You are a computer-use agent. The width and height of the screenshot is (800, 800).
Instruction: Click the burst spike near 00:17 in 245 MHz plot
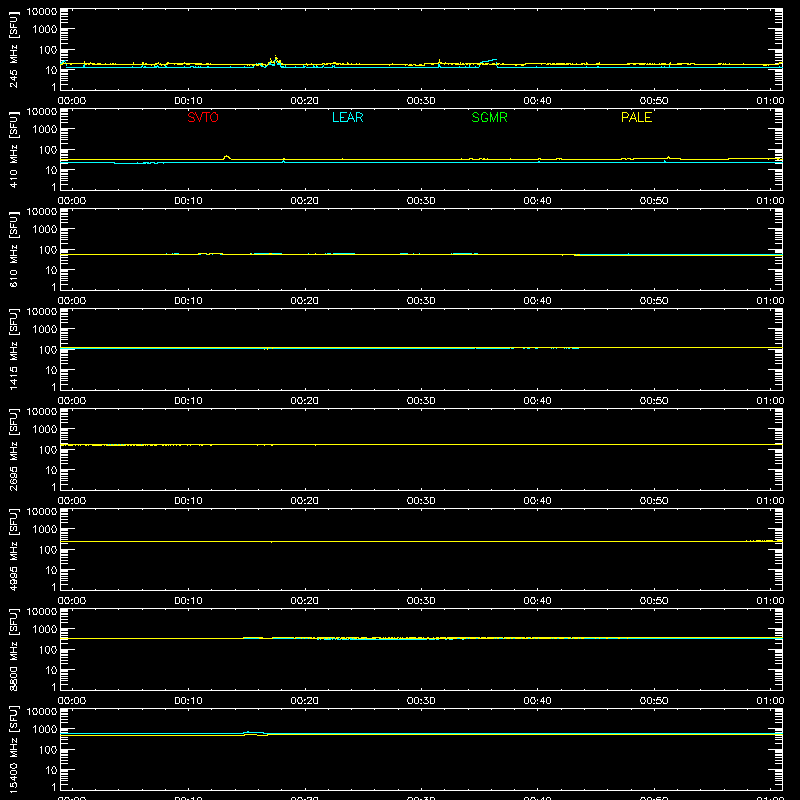(276, 61)
